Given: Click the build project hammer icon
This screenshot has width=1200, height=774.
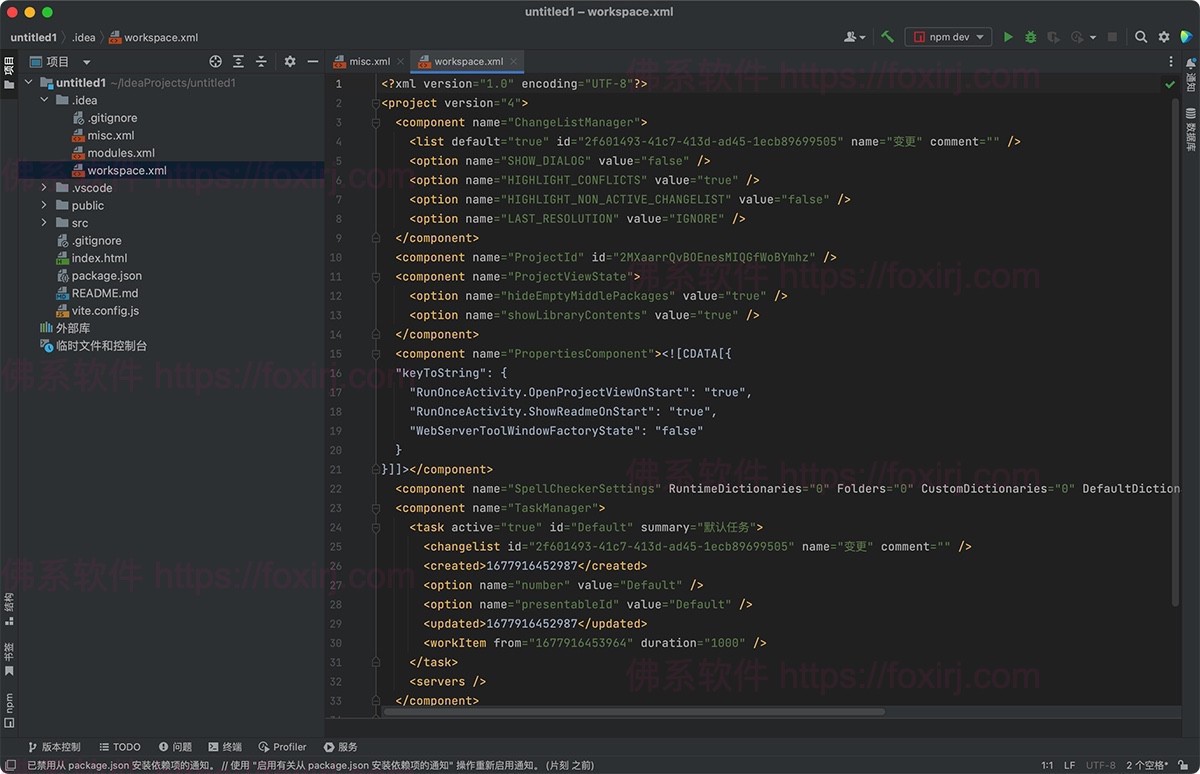Looking at the screenshot, I should click(x=887, y=36).
